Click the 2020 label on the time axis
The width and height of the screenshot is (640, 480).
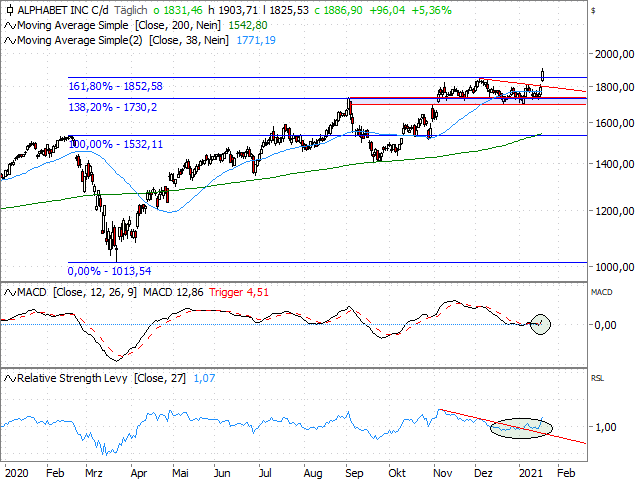pos(17,473)
